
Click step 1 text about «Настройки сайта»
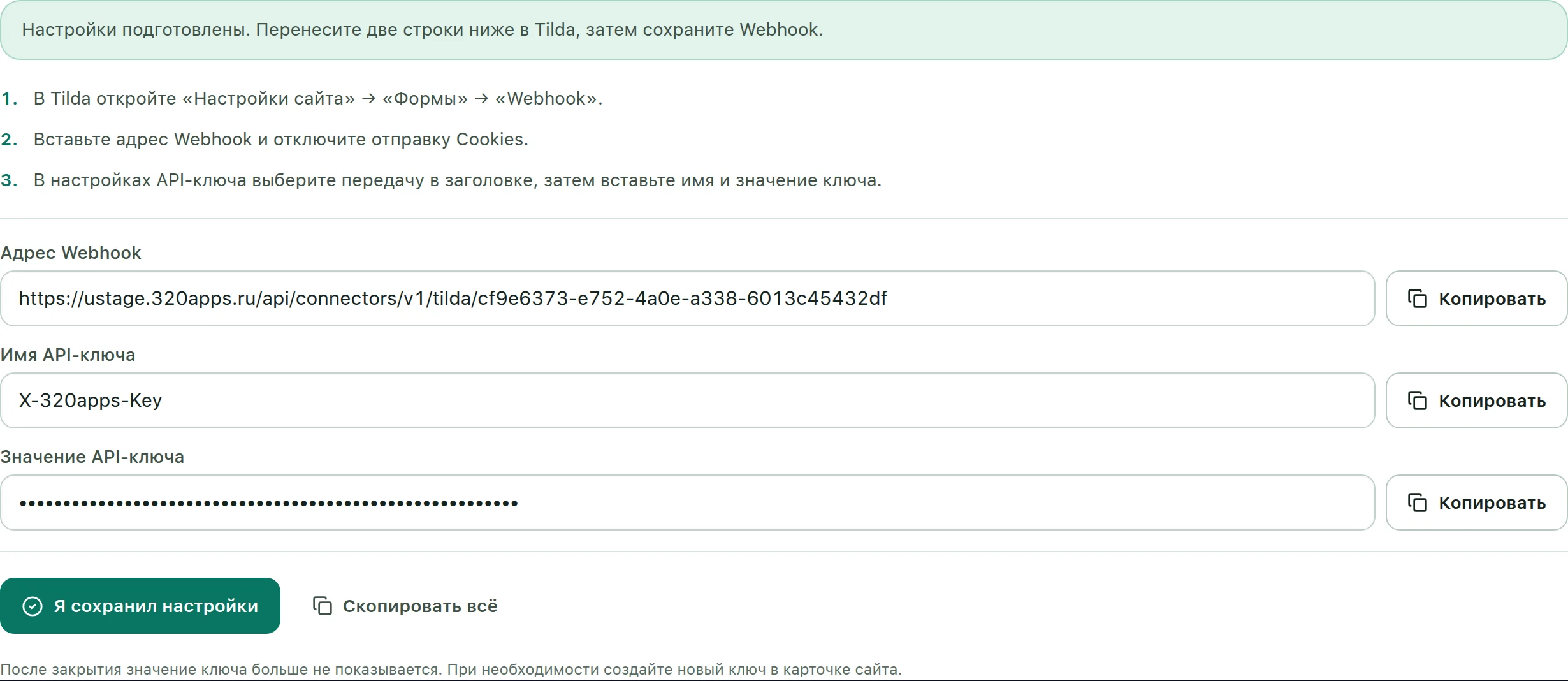point(317,99)
